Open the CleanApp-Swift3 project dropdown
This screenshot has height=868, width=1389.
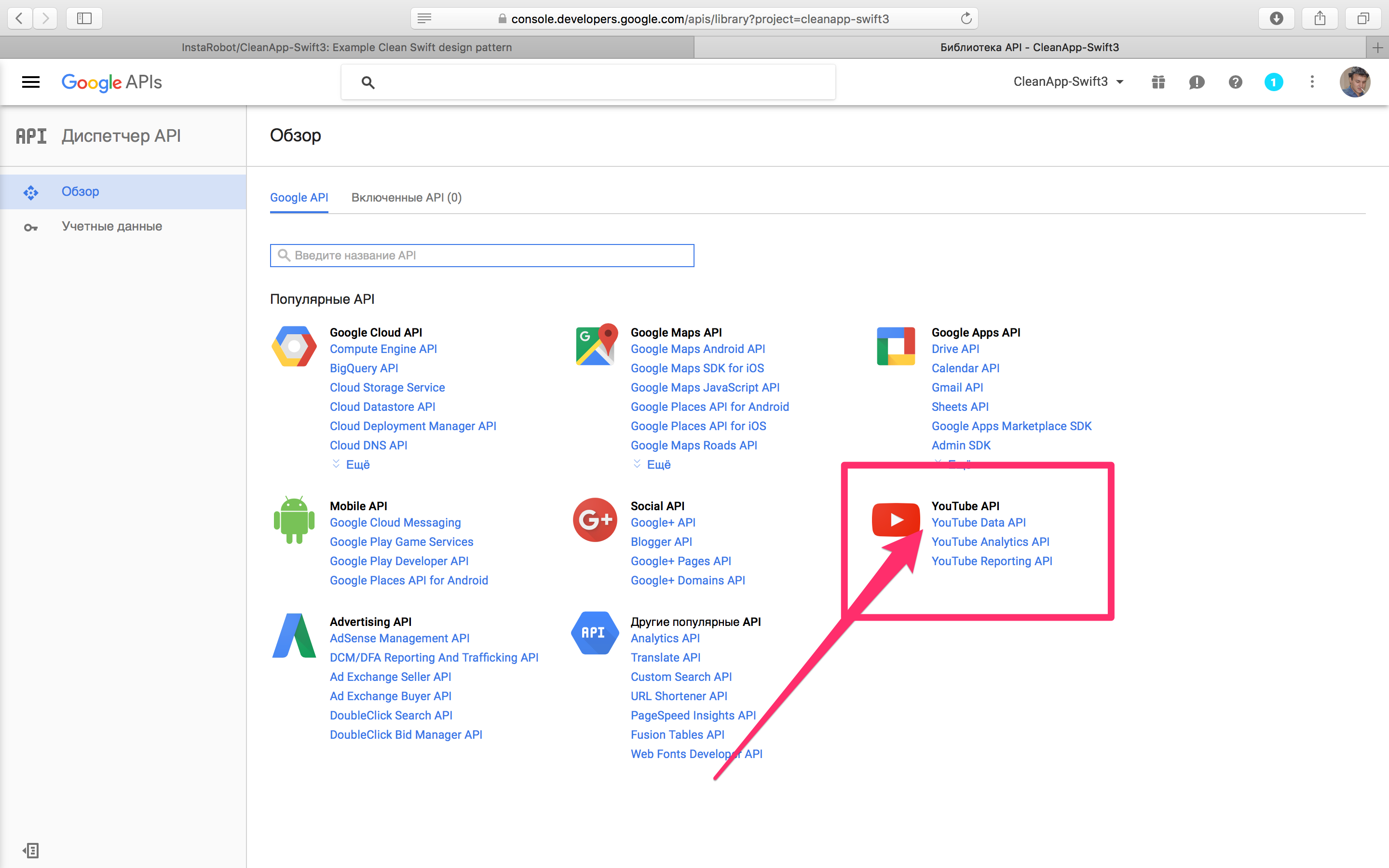point(1068,82)
